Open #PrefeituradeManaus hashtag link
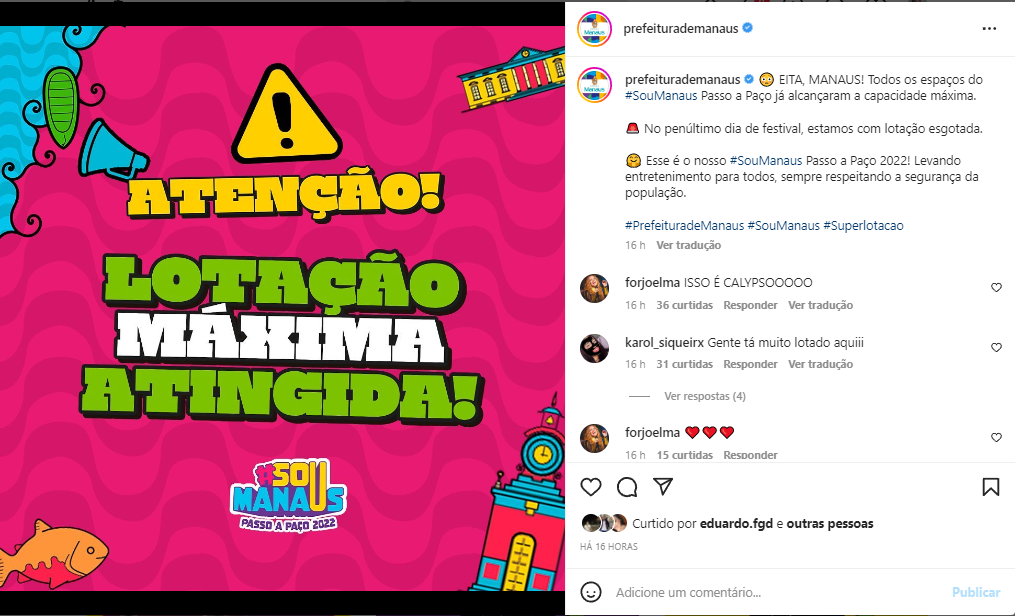The width and height of the screenshot is (1015, 616). pos(684,226)
